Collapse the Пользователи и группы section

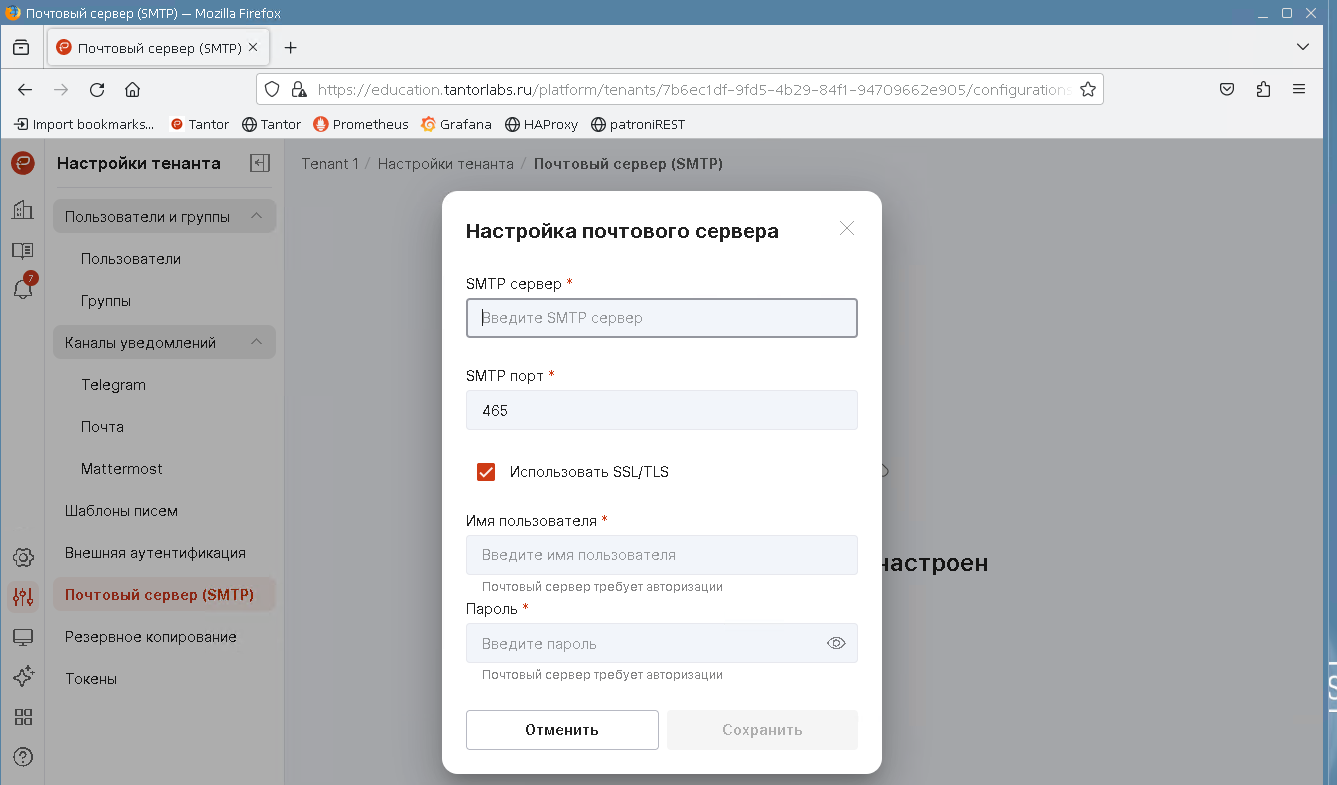256,217
